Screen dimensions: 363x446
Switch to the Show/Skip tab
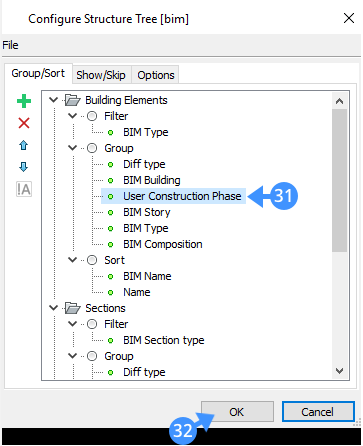click(101, 75)
